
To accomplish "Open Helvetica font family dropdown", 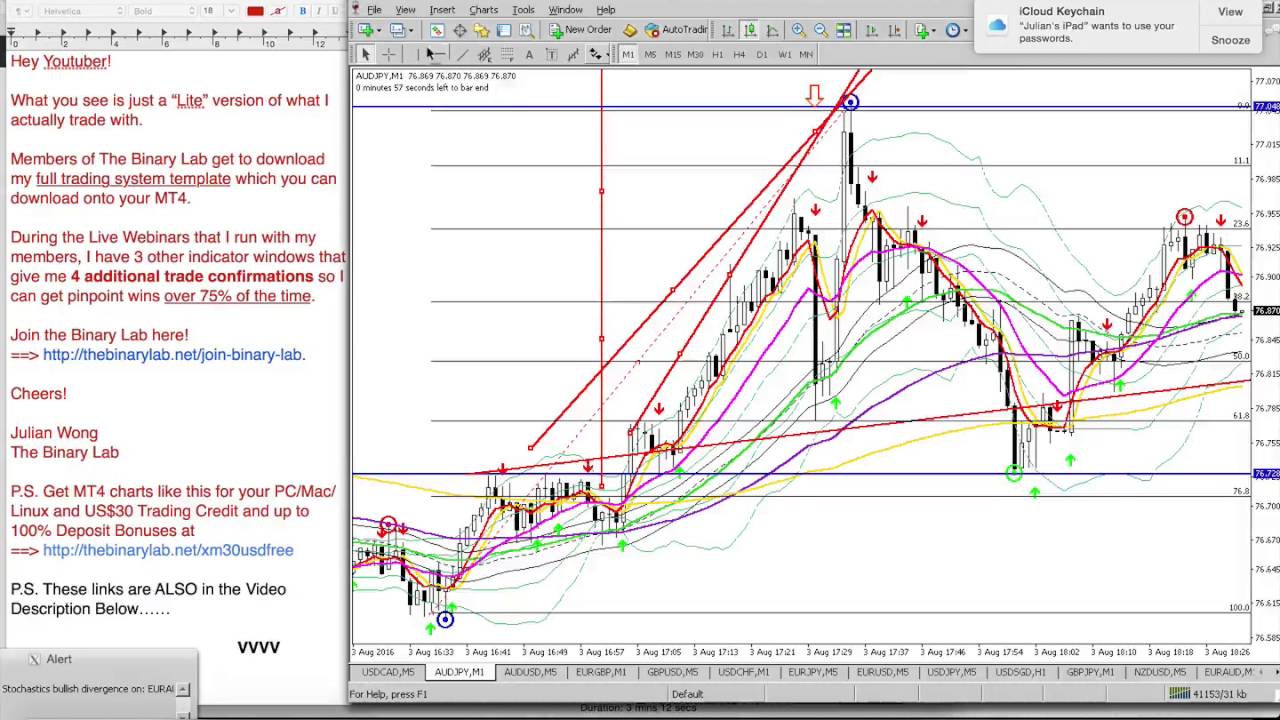I will point(81,11).
